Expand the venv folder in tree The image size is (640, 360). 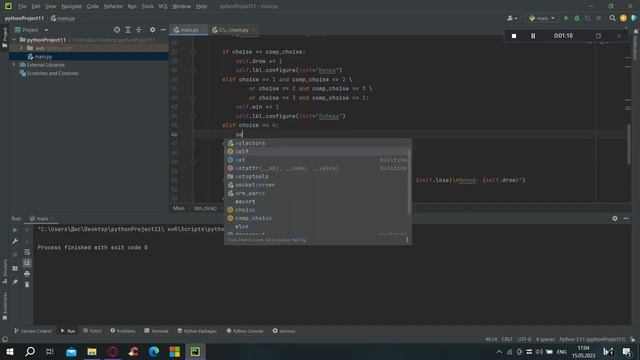[x=22, y=48]
